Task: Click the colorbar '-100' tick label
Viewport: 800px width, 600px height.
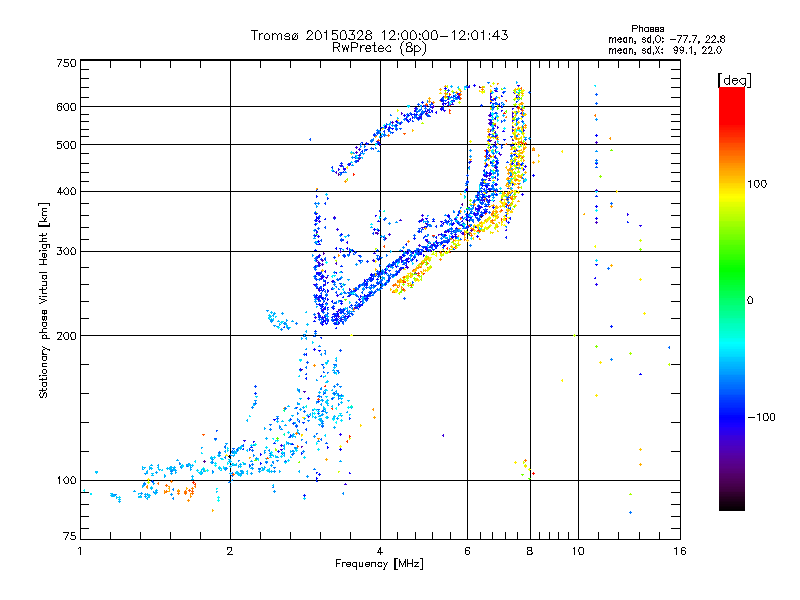Action: click(x=761, y=417)
